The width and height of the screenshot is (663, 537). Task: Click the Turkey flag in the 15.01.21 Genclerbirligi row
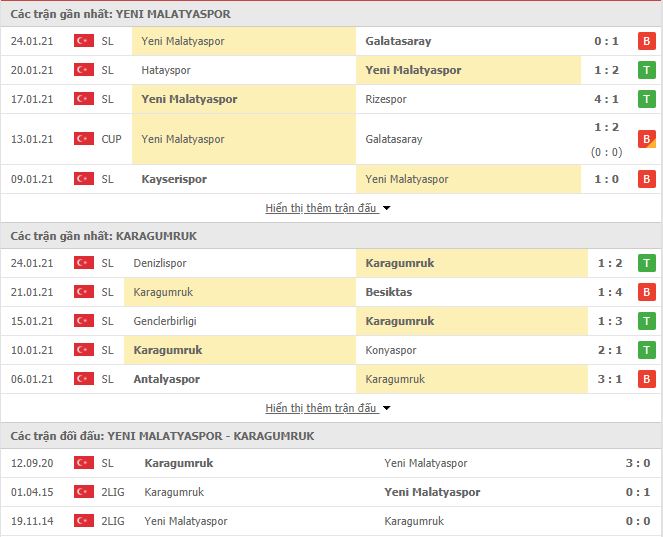pos(84,321)
